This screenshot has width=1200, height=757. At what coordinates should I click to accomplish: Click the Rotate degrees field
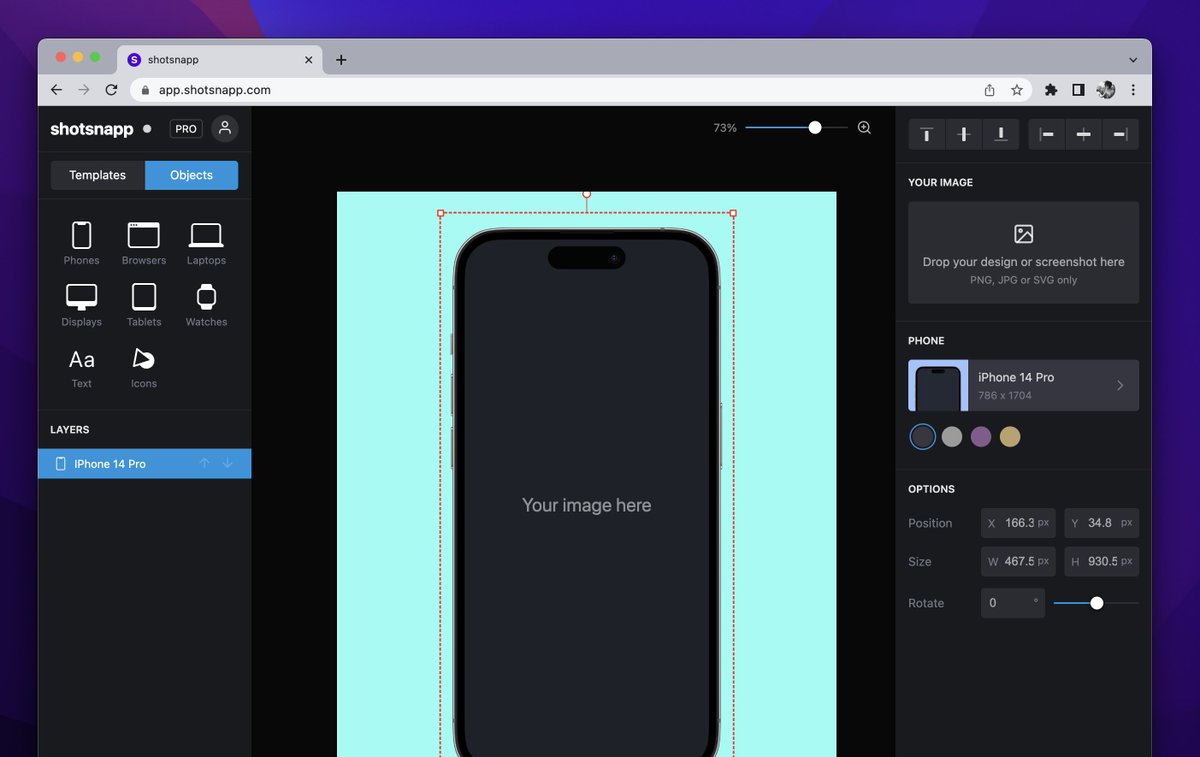1013,603
